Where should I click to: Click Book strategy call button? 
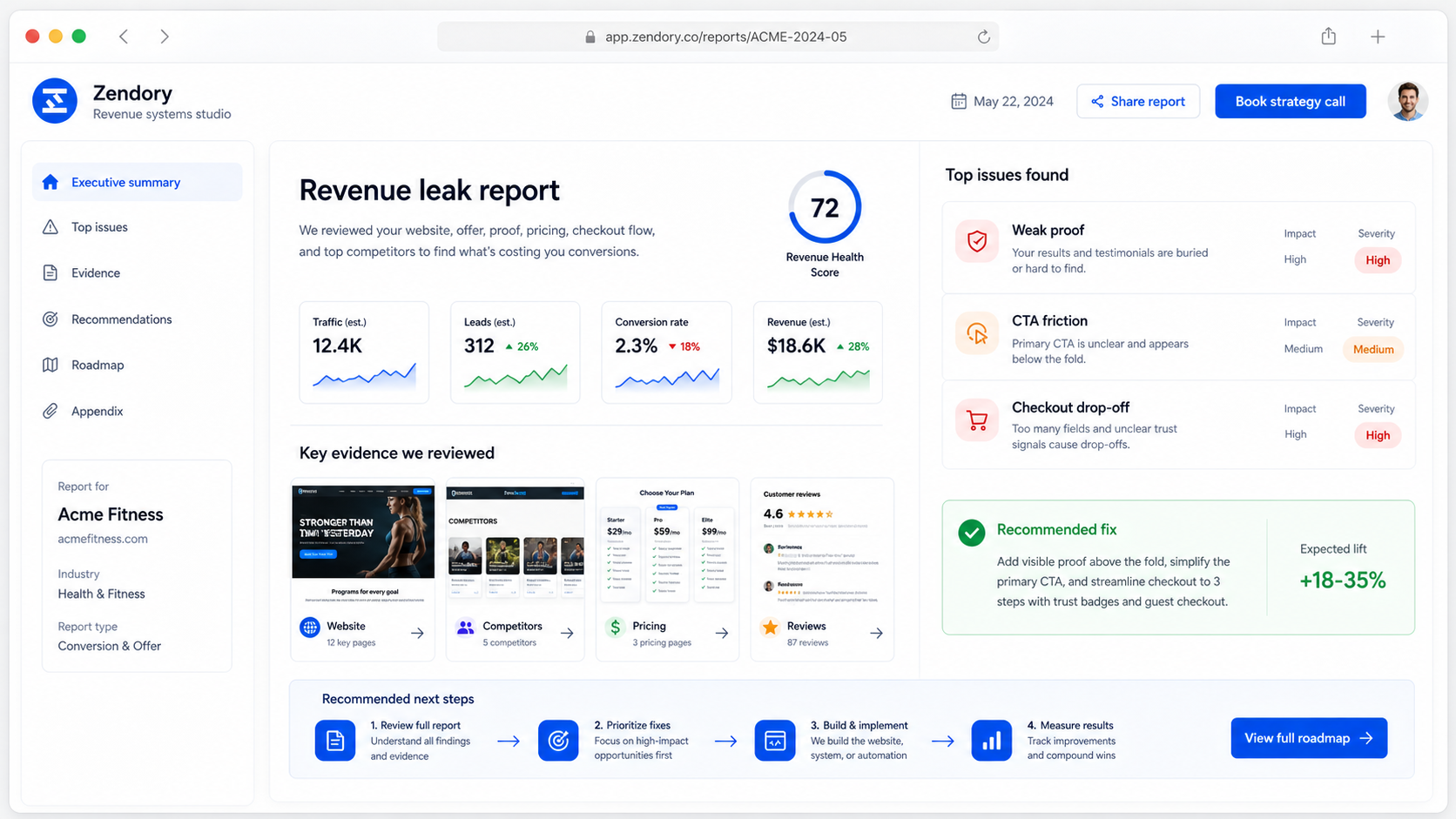click(x=1290, y=101)
